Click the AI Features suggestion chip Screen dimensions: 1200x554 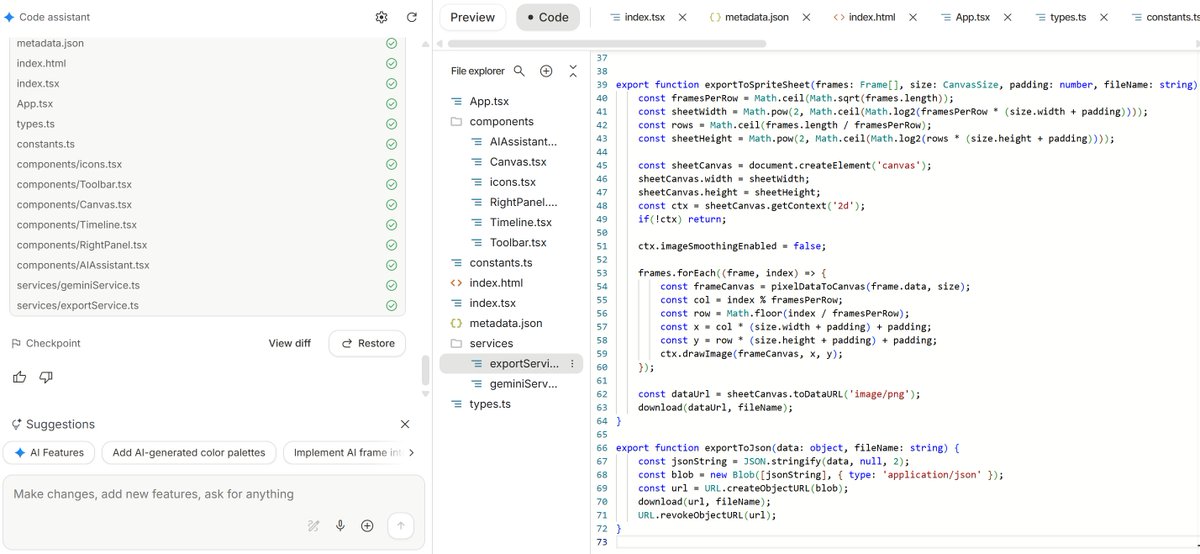pos(50,452)
